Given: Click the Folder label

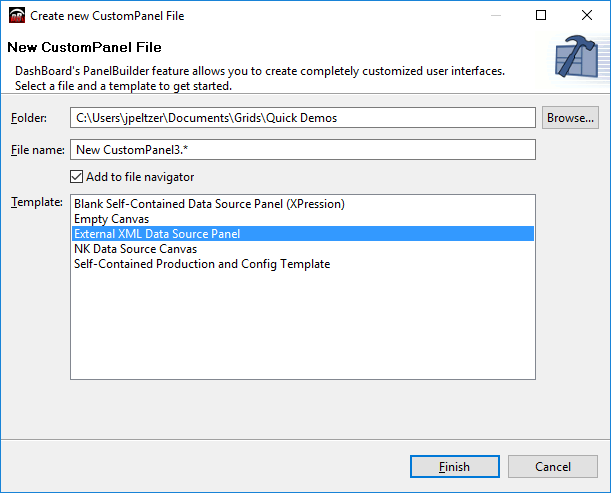Looking at the screenshot, I should (x=29, y=118).
